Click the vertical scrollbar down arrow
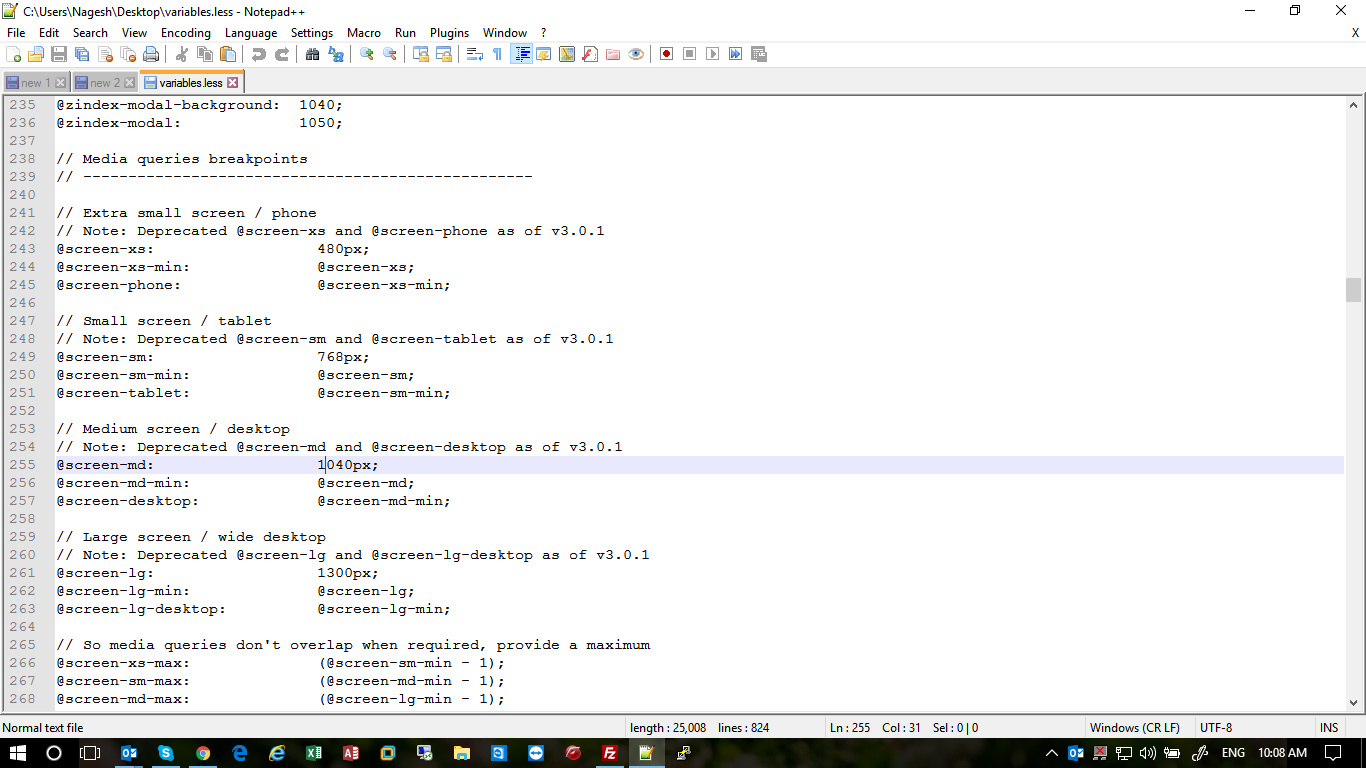 (x=1353, y=702)
